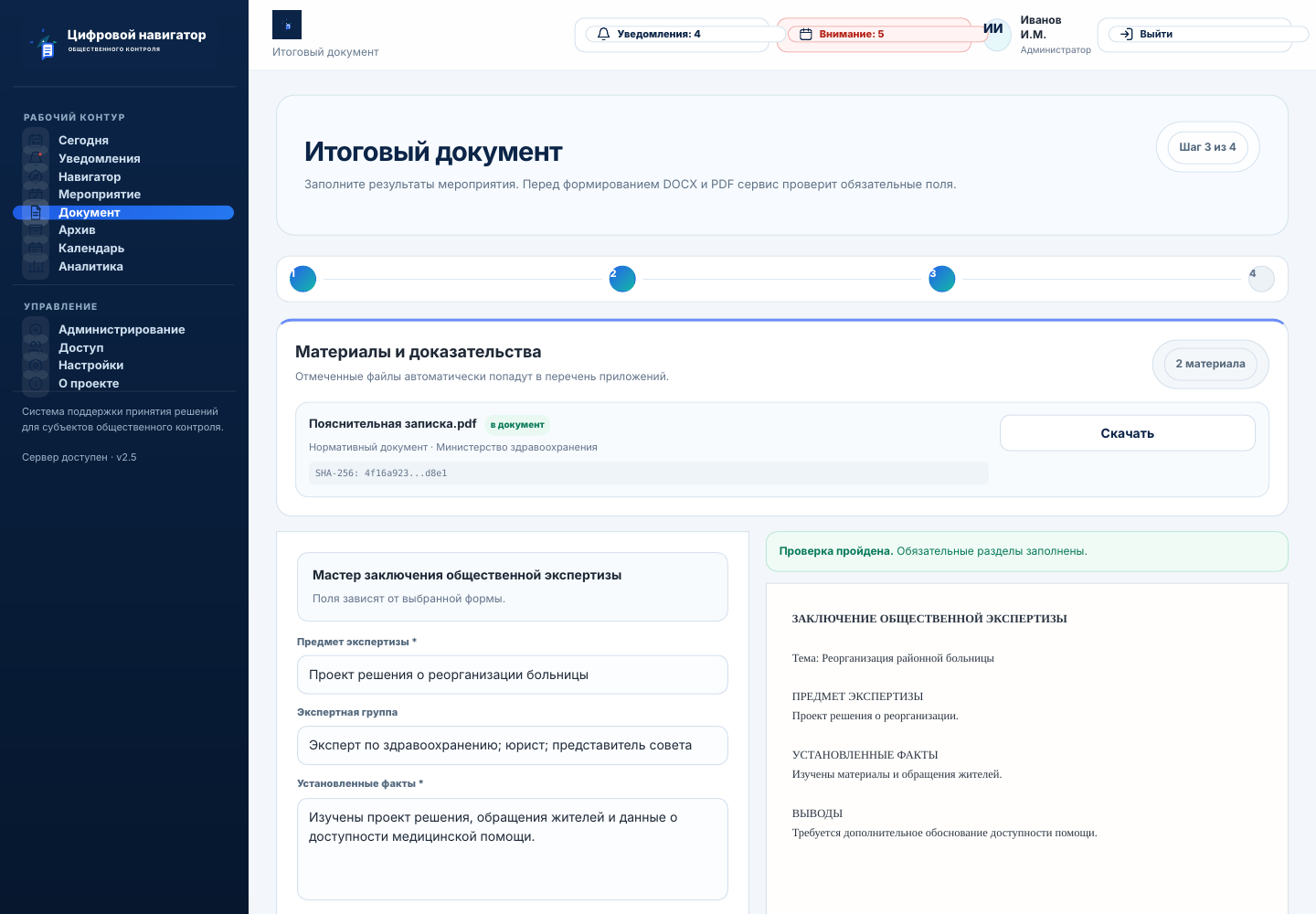Click the Сервер доступен · v2.5 status text
Screen dimensions: 1316x914
(80, 457)
